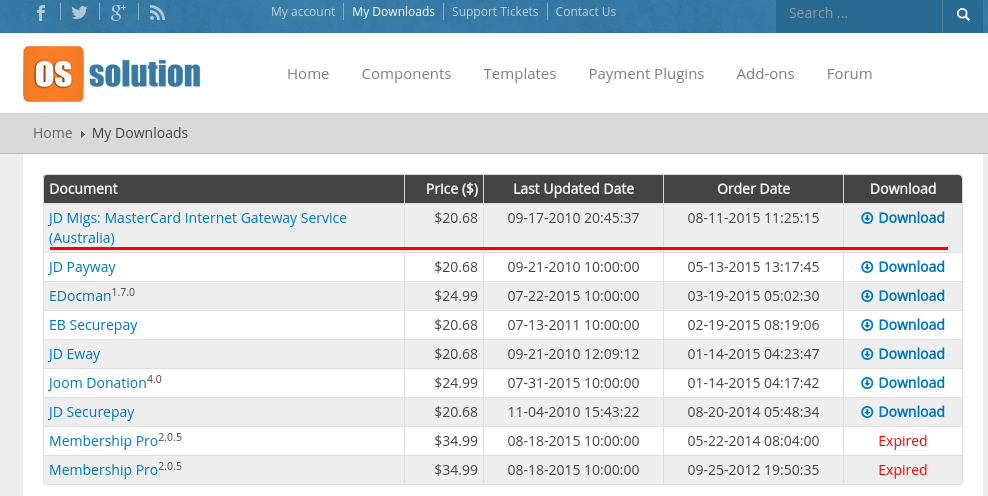Image resolution: width=988 pixels, height=496 pixels.
Task: Open JD Payway document link
Action: point(82,267)
